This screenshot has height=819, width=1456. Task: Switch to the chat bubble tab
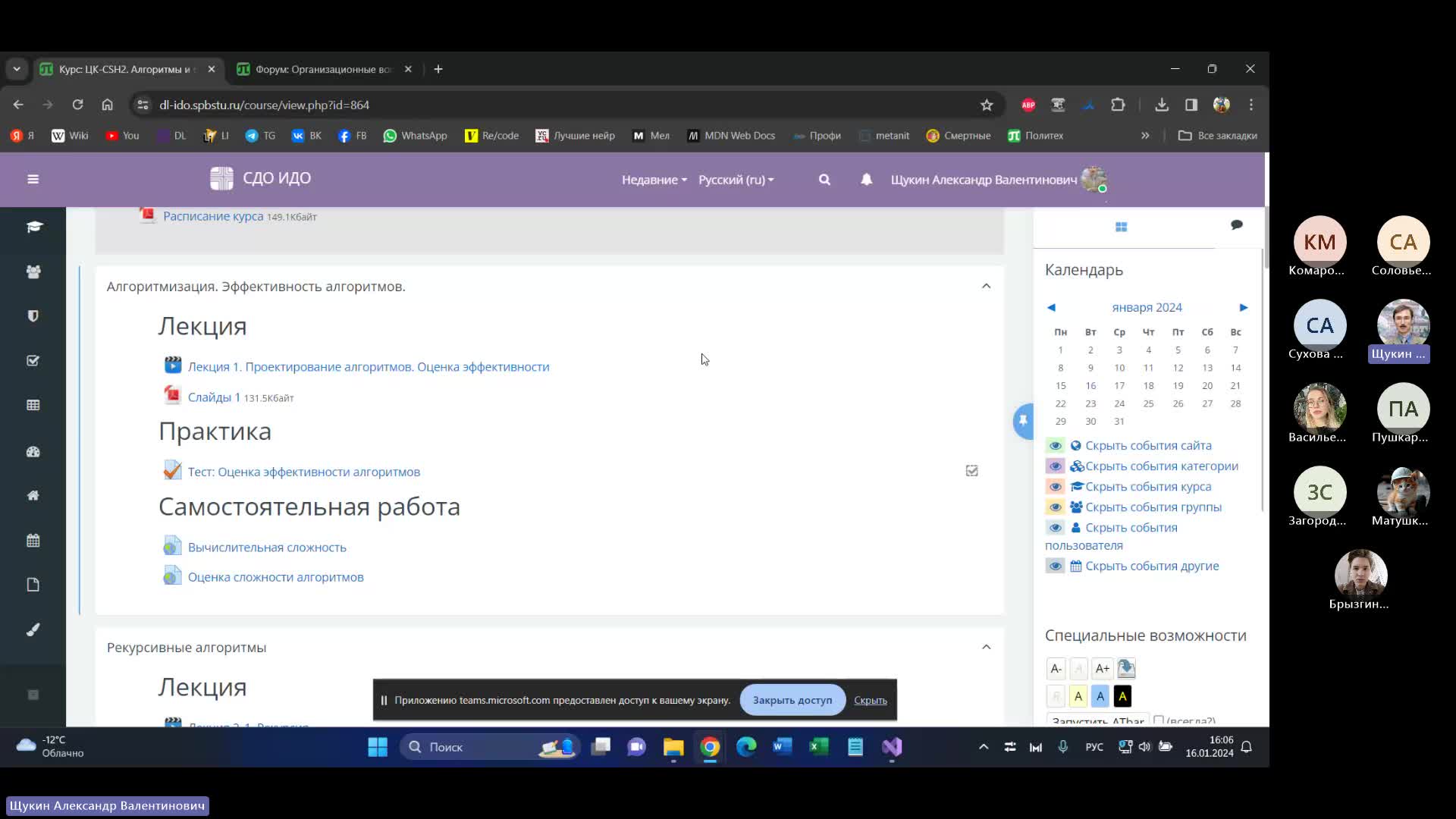[1237, 224]
